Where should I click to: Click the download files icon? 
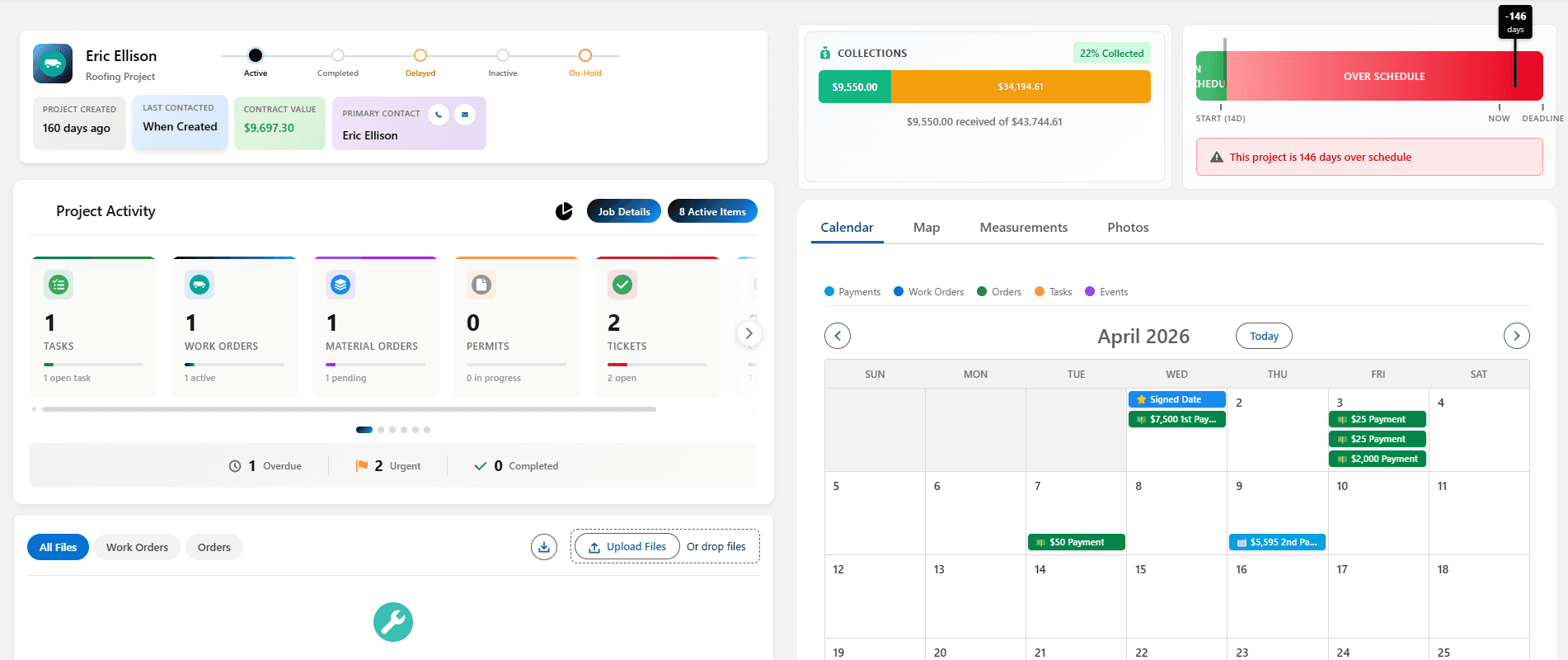[544, 547]
